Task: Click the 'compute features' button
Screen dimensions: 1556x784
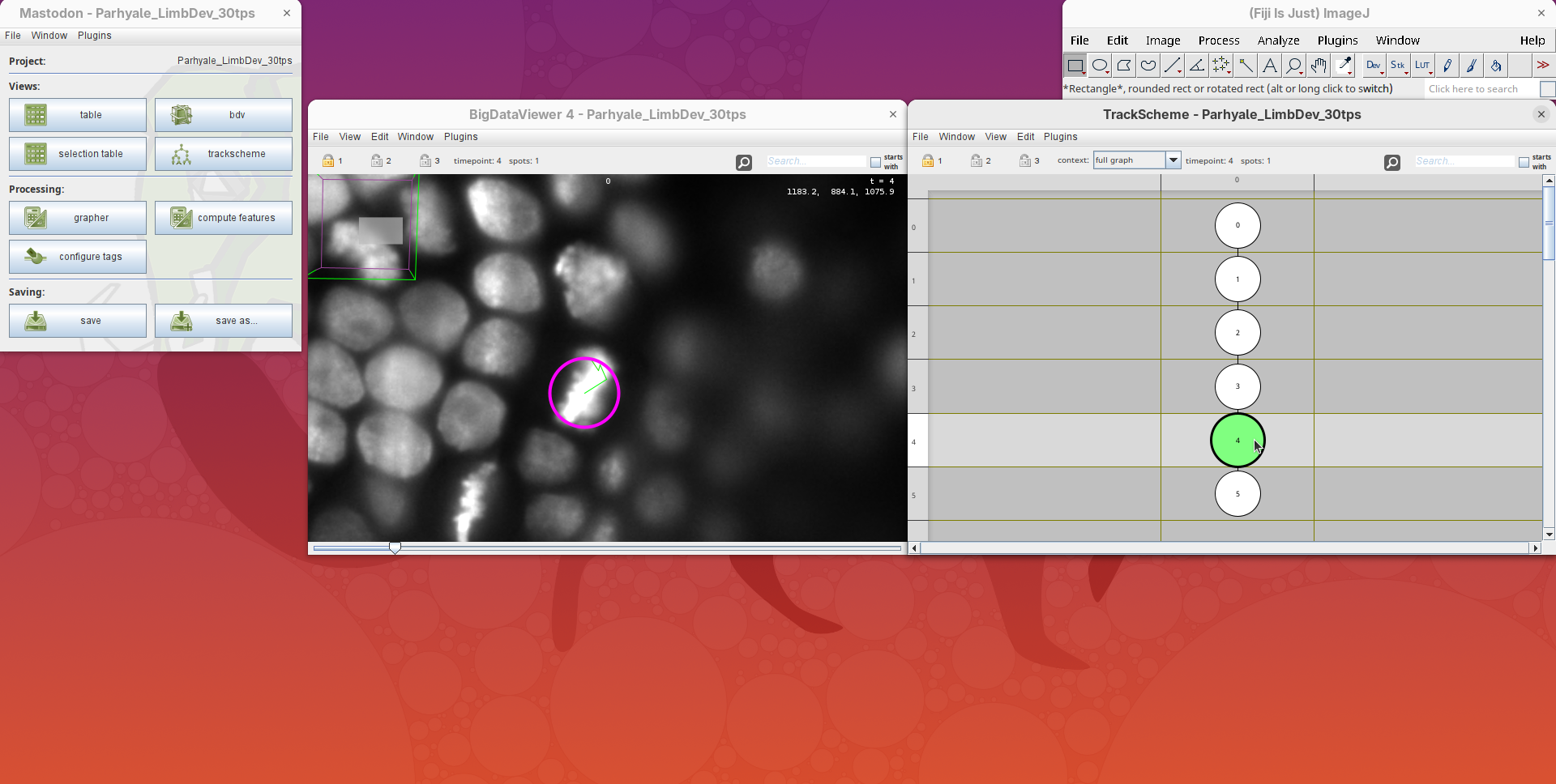Action: [224, 218]
